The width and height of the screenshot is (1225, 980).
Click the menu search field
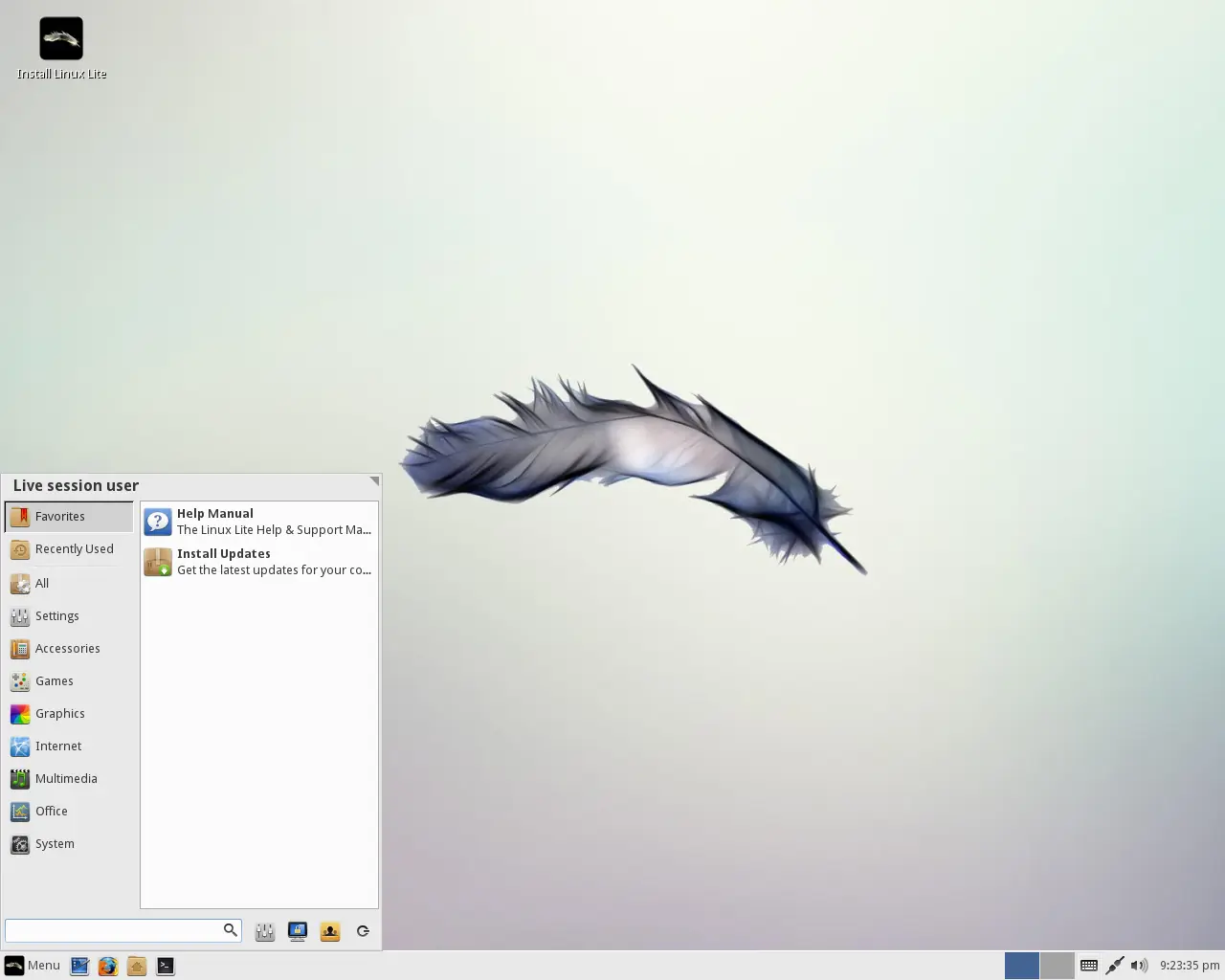[122, 930]
